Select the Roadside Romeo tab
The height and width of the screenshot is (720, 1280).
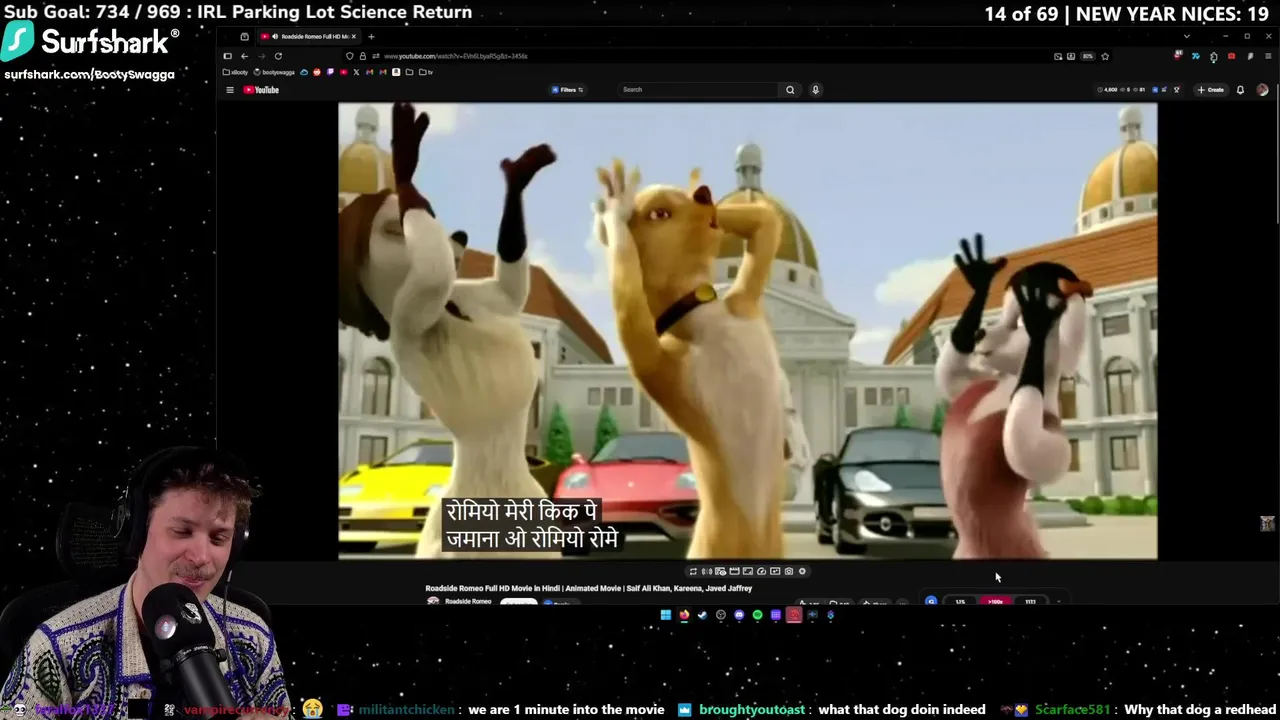308,37
